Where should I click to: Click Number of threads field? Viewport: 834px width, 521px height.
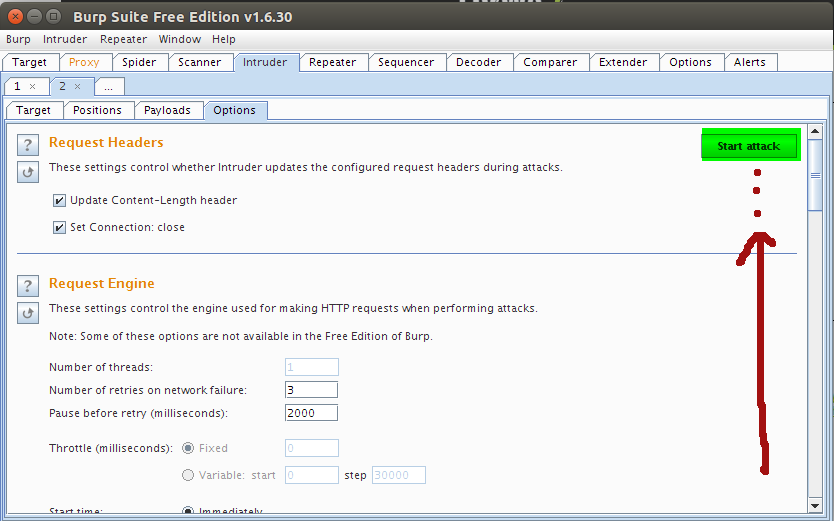312,367
